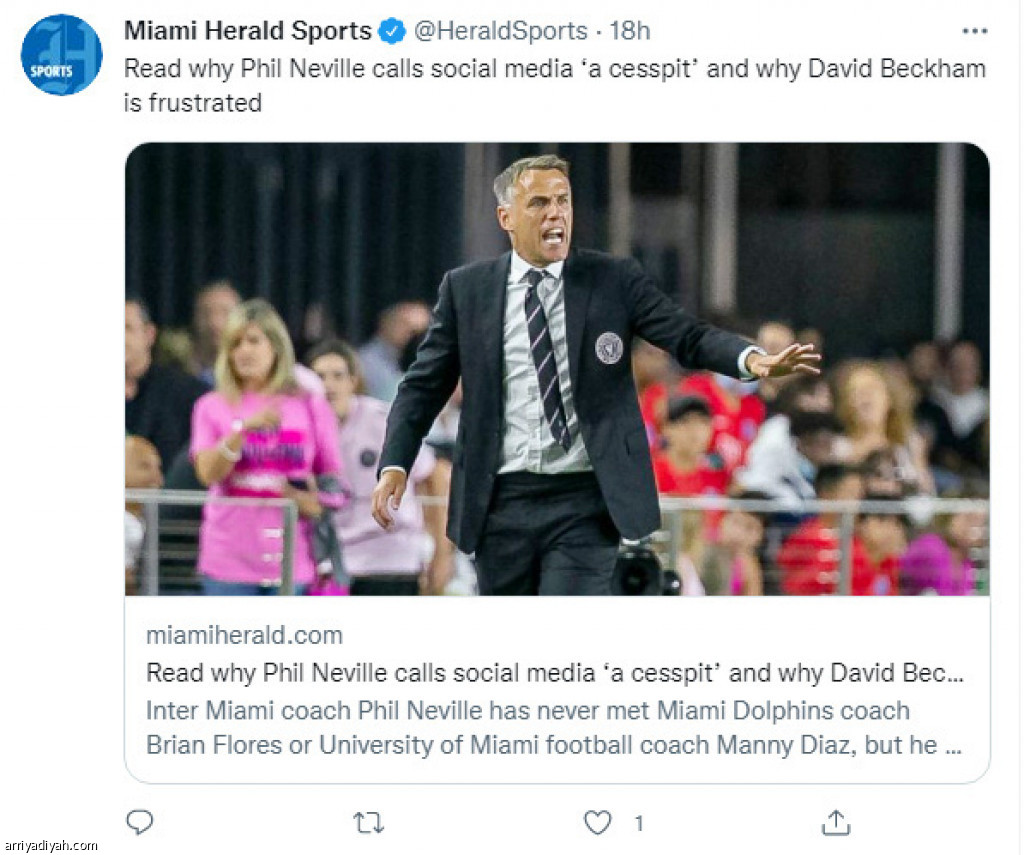Click the arriyadiyah.com watermark text
This screenshot has width=1024, height=855.
tap(50, 845)
